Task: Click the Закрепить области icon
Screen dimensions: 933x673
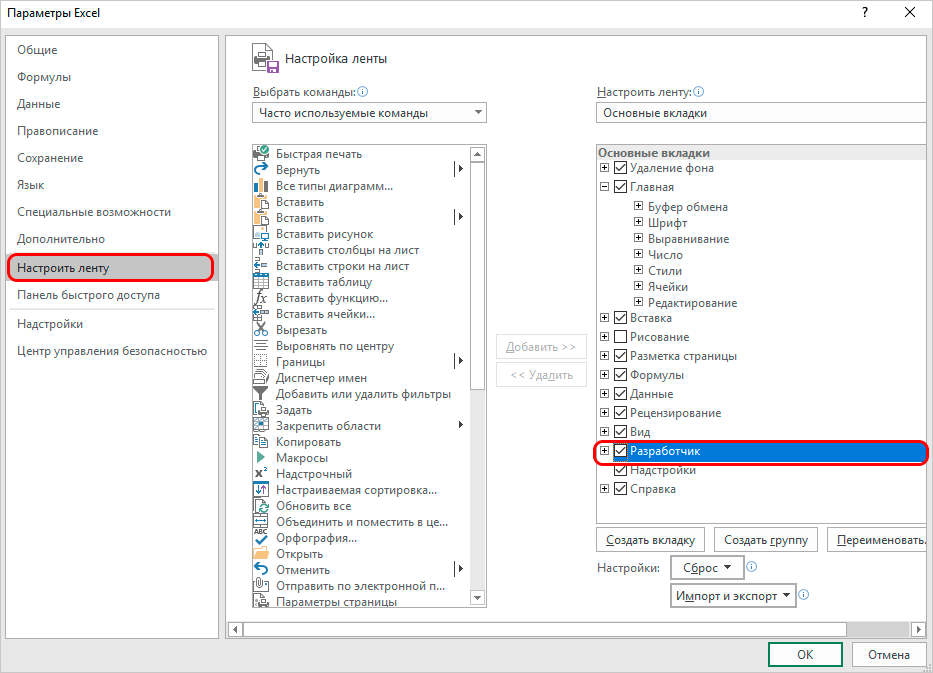Action: coord(261,425)
